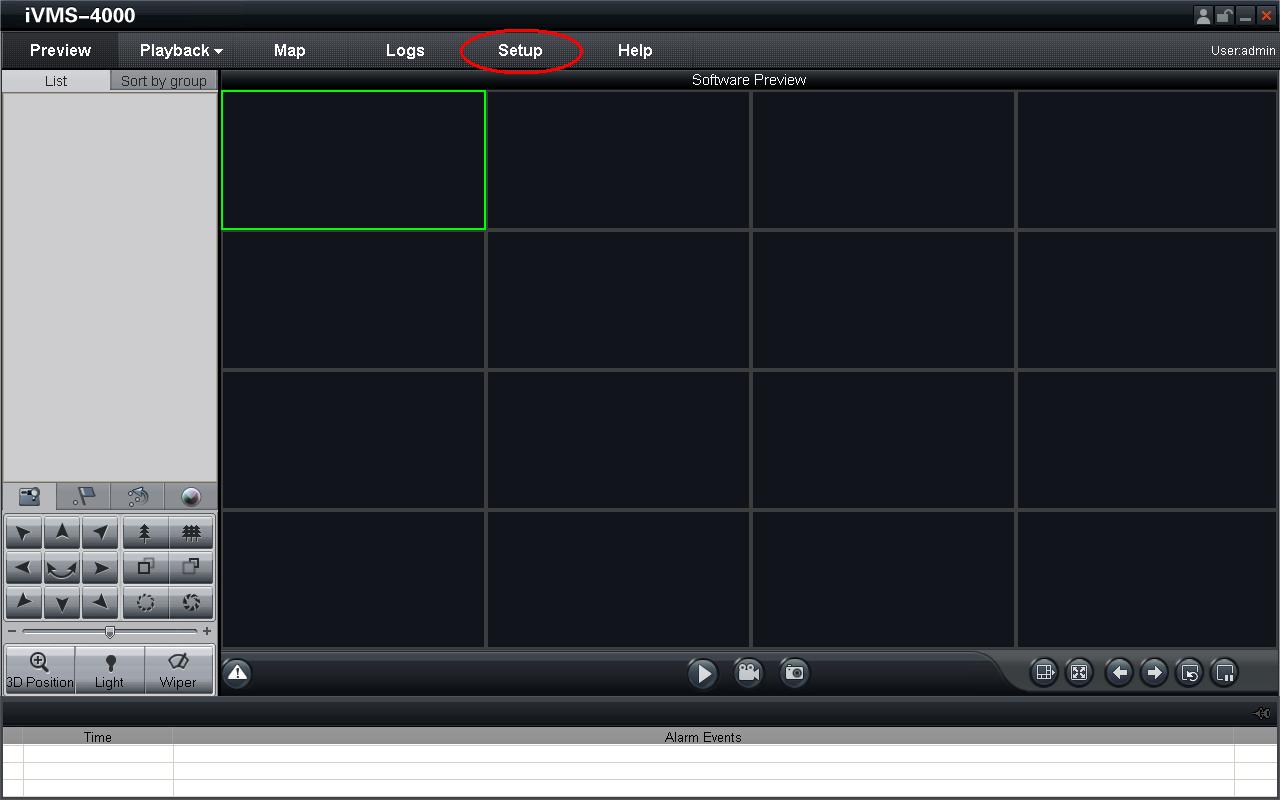Enable 3D Position
Viewport: 1280px width, 800px height.
coord(40,670)
